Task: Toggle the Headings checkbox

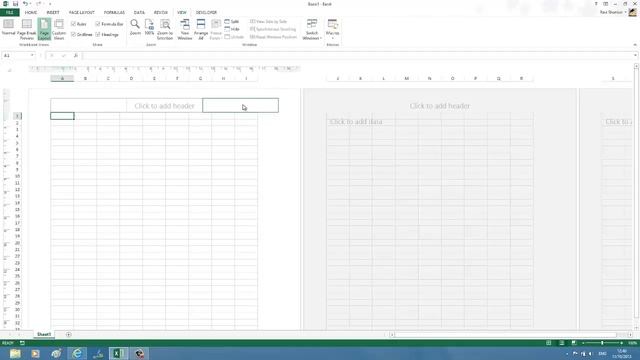Action: [107, 35]
